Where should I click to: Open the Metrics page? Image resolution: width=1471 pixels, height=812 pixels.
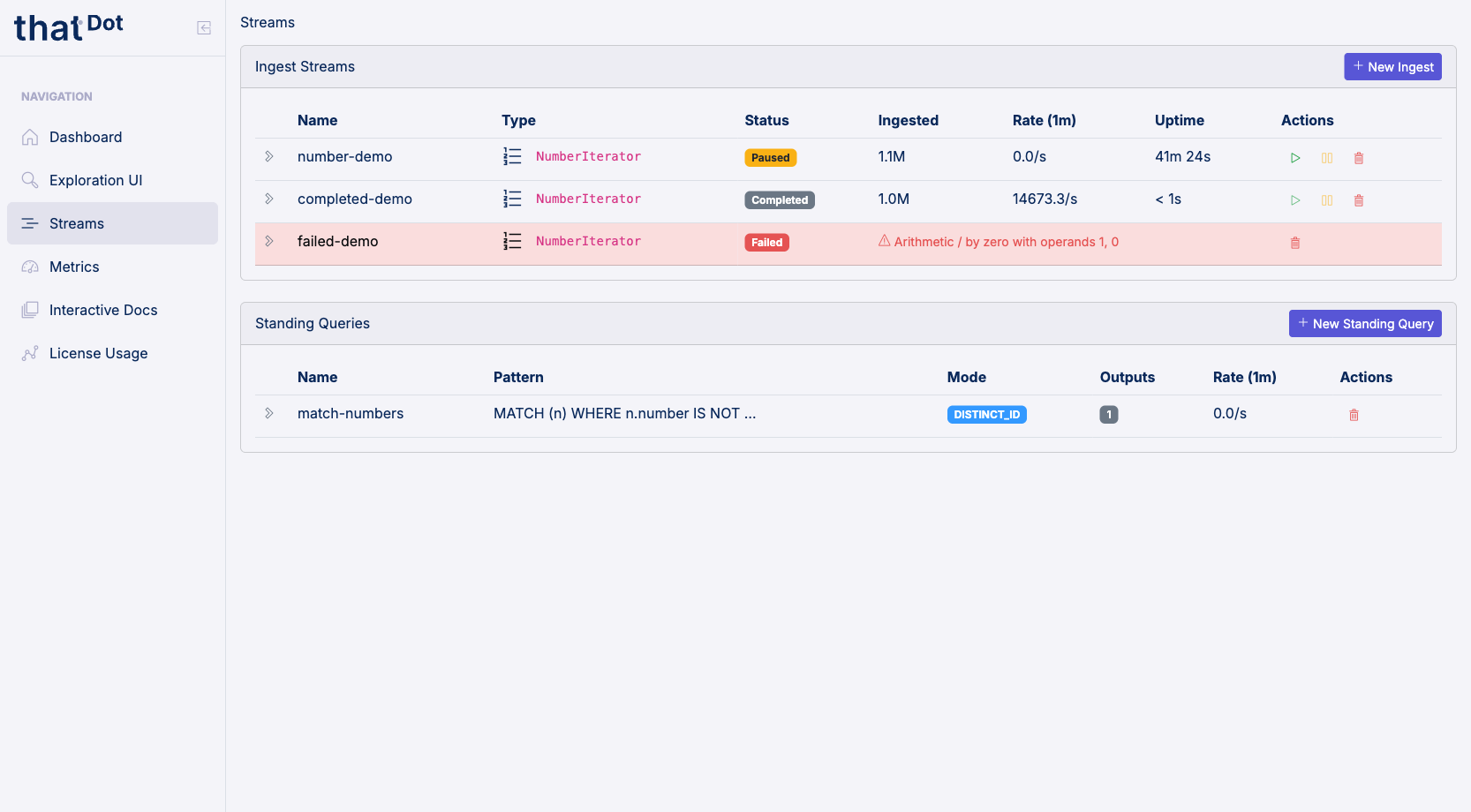click(x=112, y=267)
